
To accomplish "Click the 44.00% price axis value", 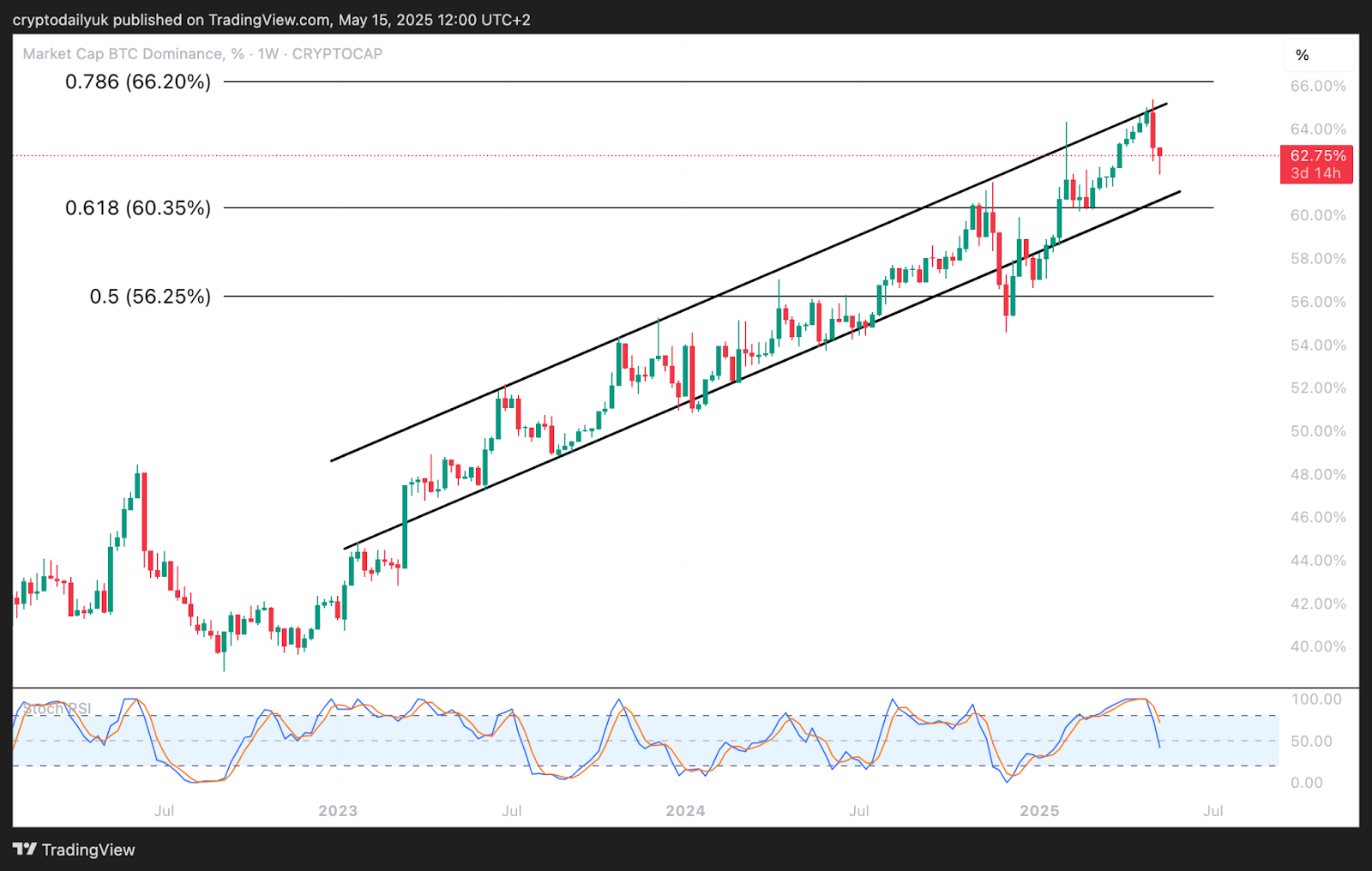I will coord(1318,560).
